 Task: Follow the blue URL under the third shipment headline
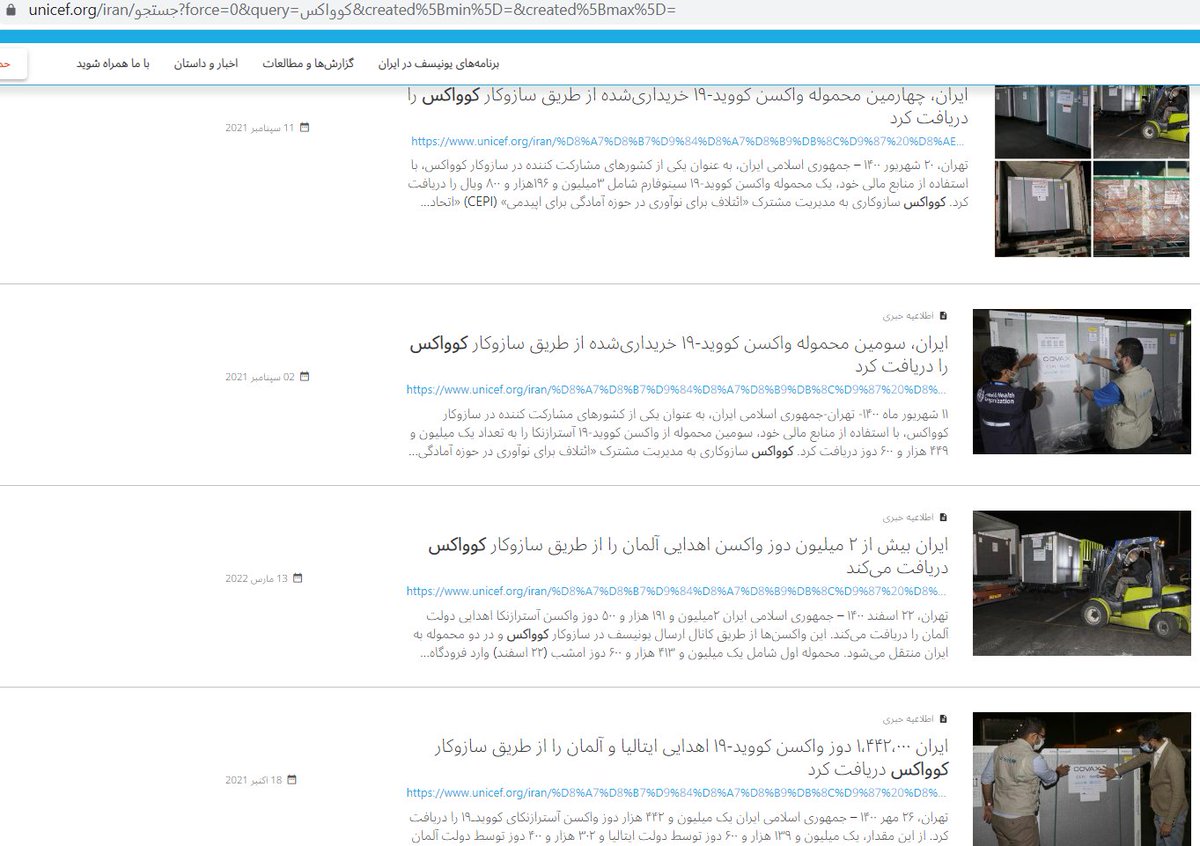click(677, 390)
